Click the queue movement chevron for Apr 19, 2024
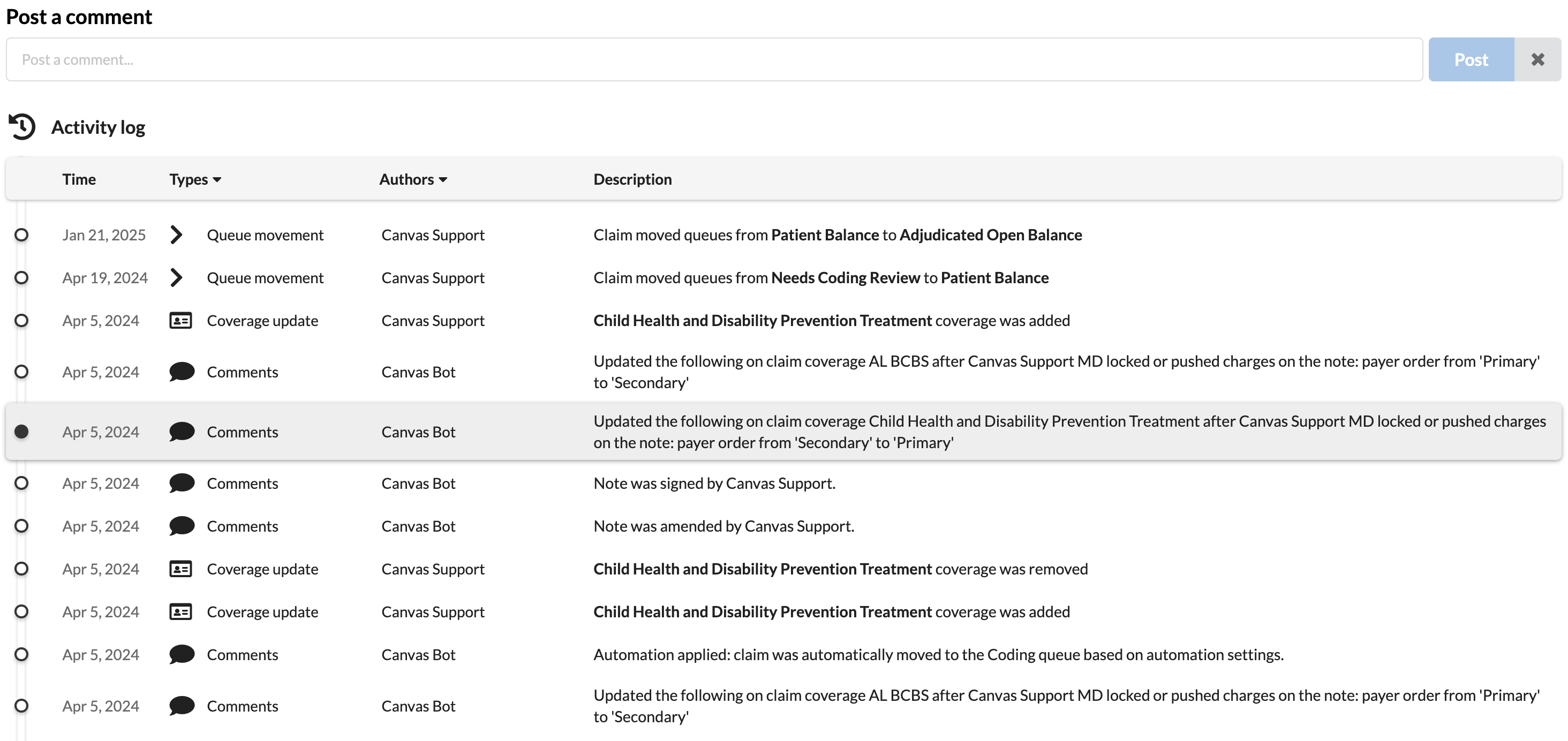Screen dimensions: 1568x741 (176, 278)
